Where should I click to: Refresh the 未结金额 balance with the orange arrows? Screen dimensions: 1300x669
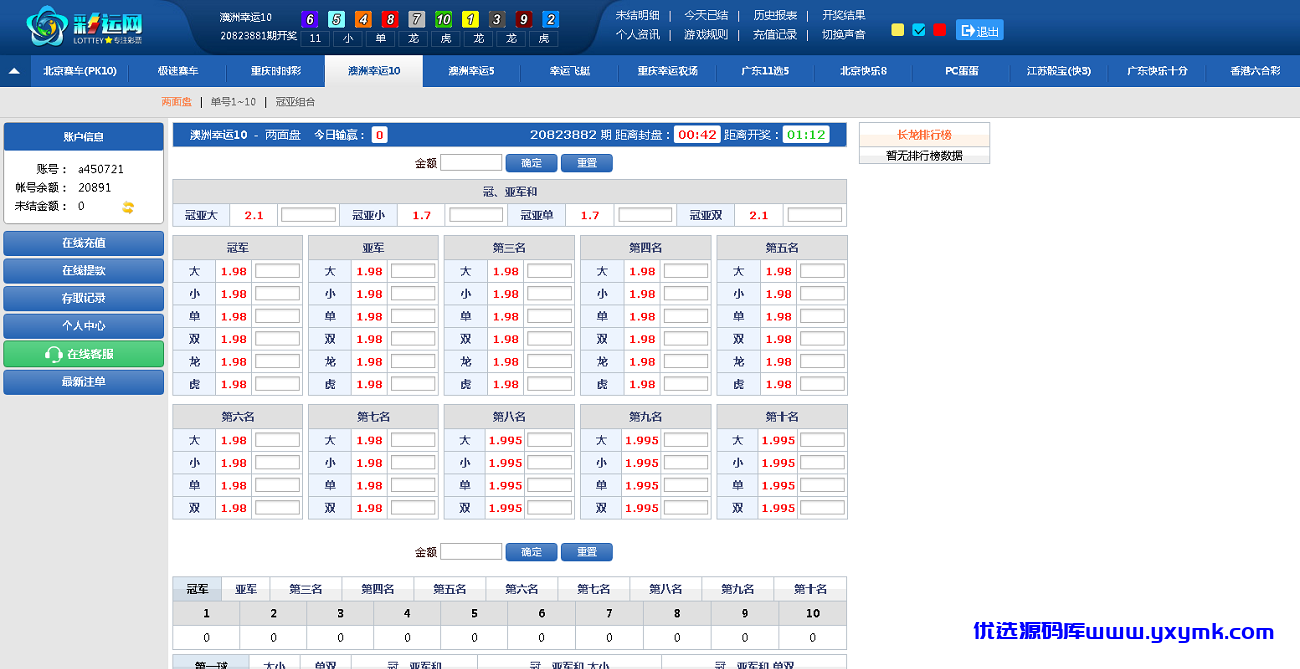coord(128,207)
